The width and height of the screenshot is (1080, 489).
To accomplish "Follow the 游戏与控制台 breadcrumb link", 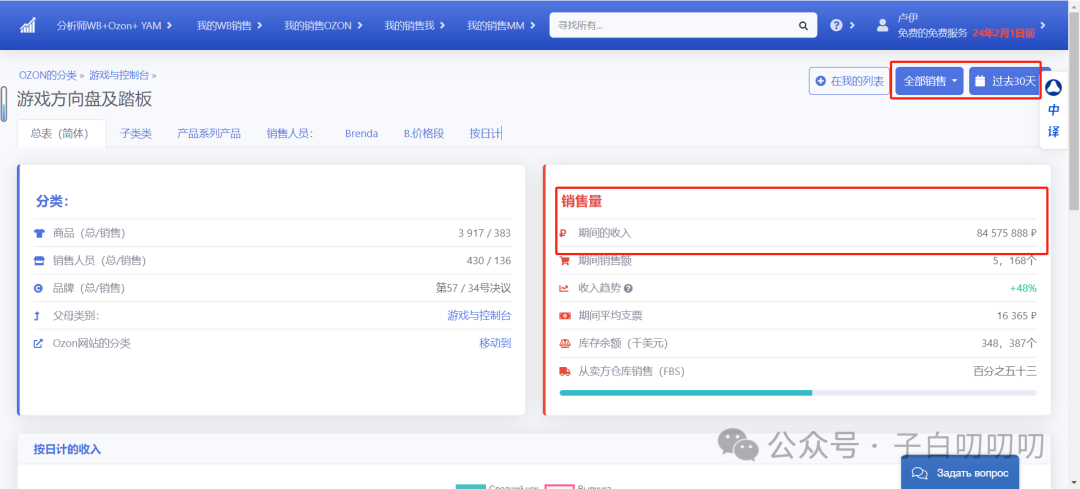I will 119,74.
